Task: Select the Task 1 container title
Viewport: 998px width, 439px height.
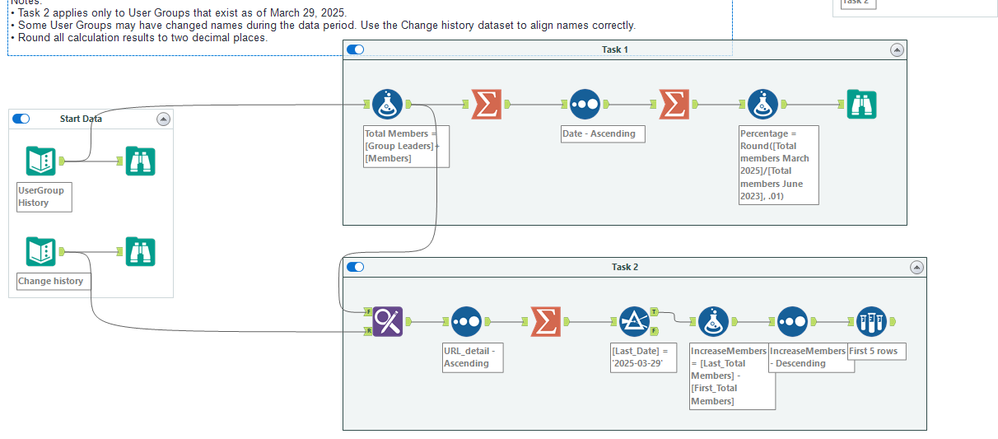Action: click(x=615, y=50)
